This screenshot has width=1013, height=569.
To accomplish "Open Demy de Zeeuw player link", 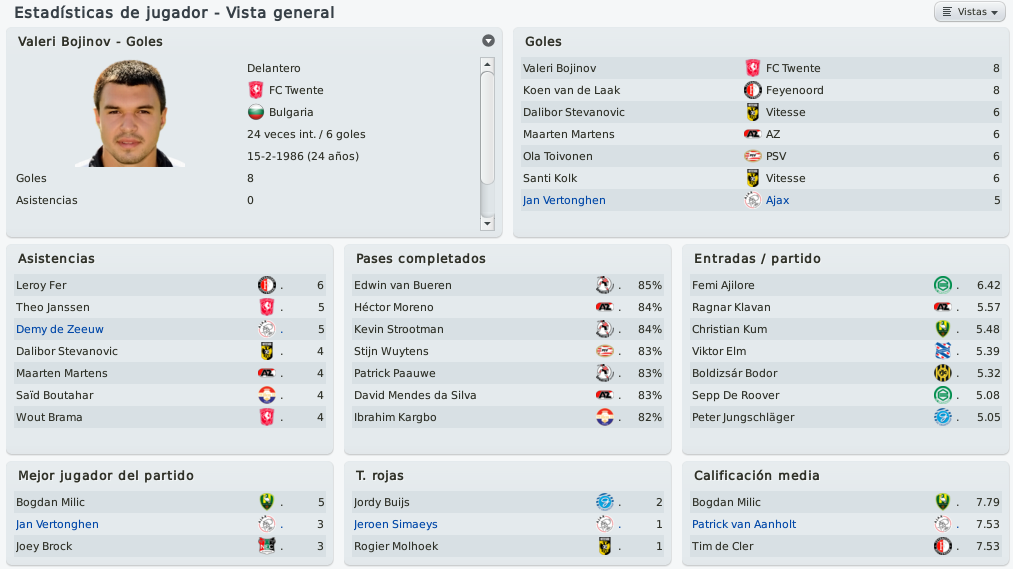I will [x=59, y=329].
